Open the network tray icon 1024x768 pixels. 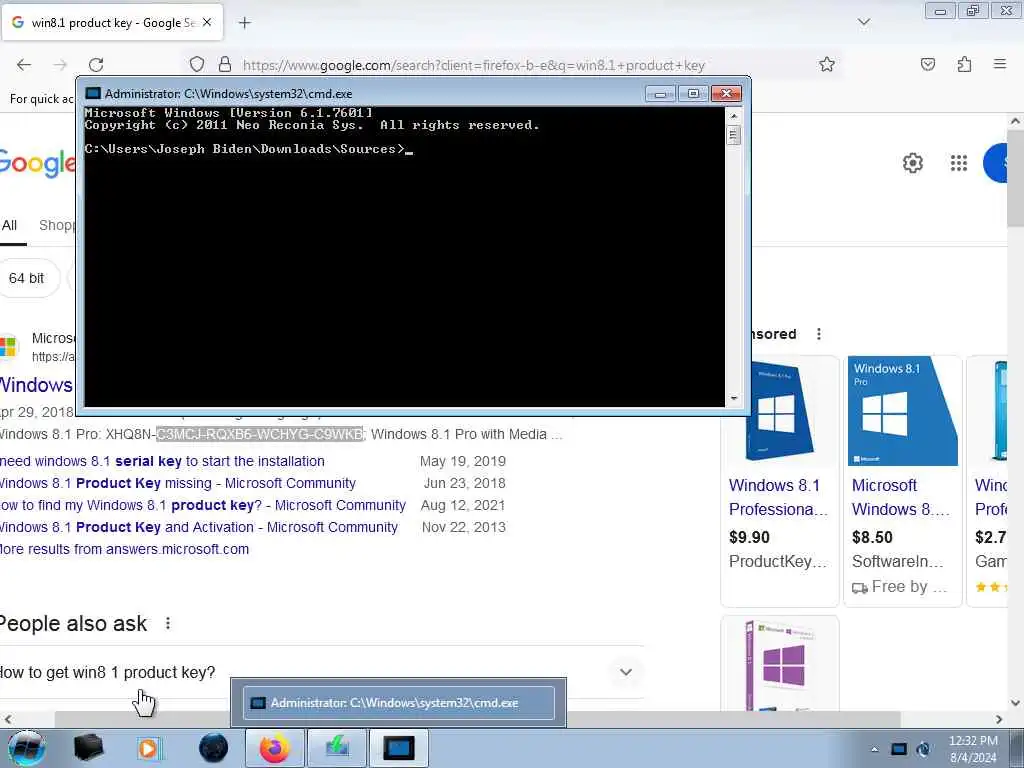click(x=899, y=749)
